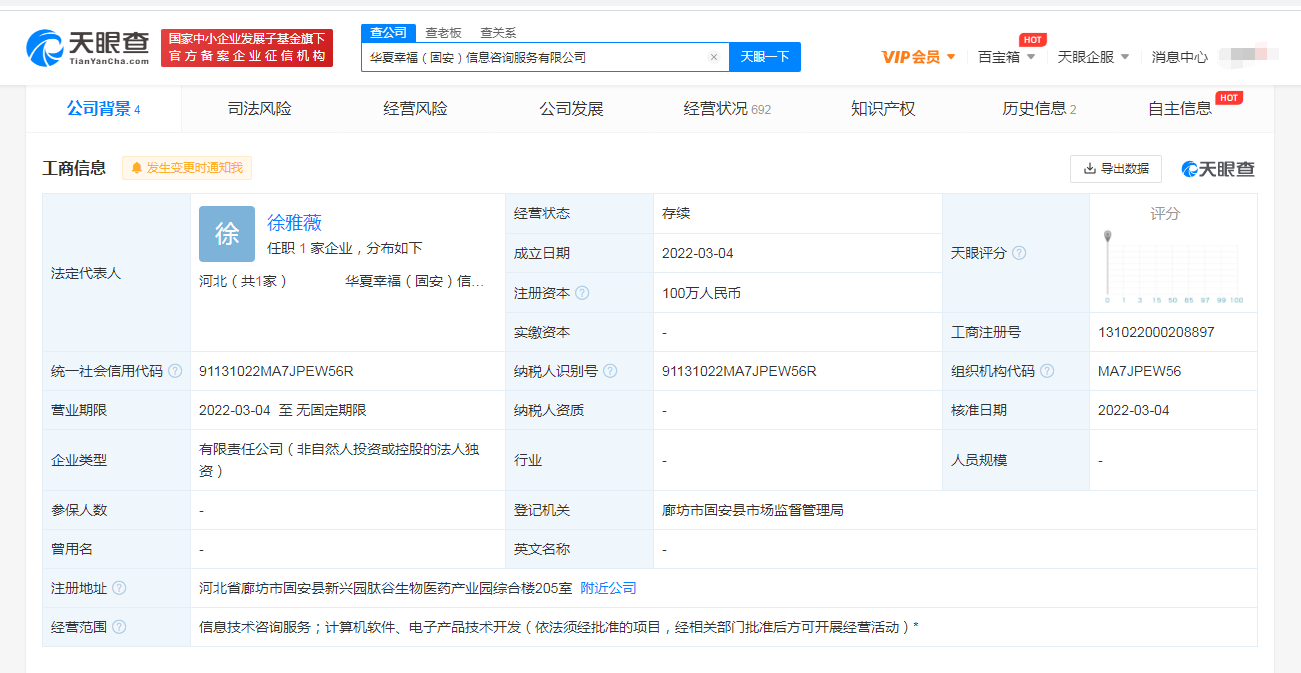Click help icon beside 统一社会信用代码
Viewport: 1301px width, 673px height.
(175, 371)
